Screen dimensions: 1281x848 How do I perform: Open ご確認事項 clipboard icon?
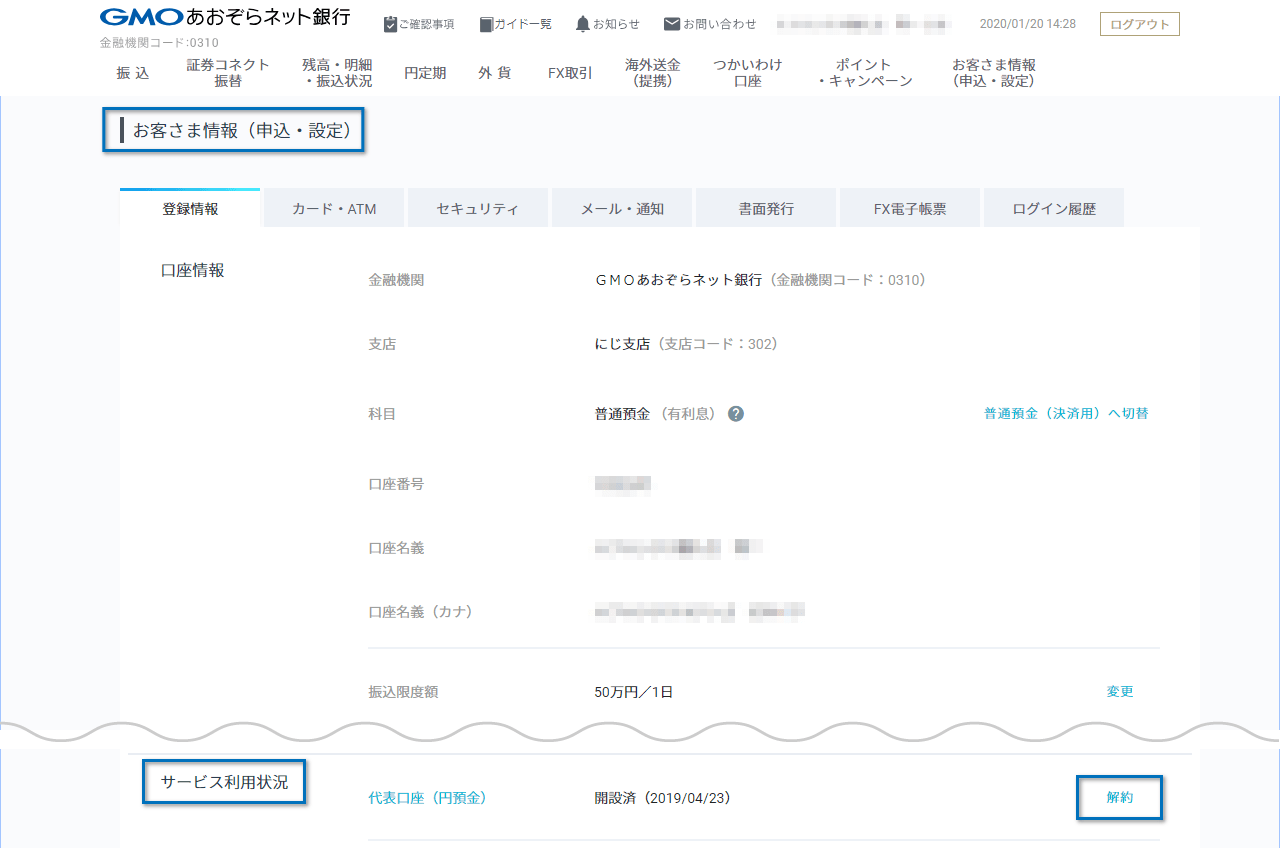tap(390, 24)
